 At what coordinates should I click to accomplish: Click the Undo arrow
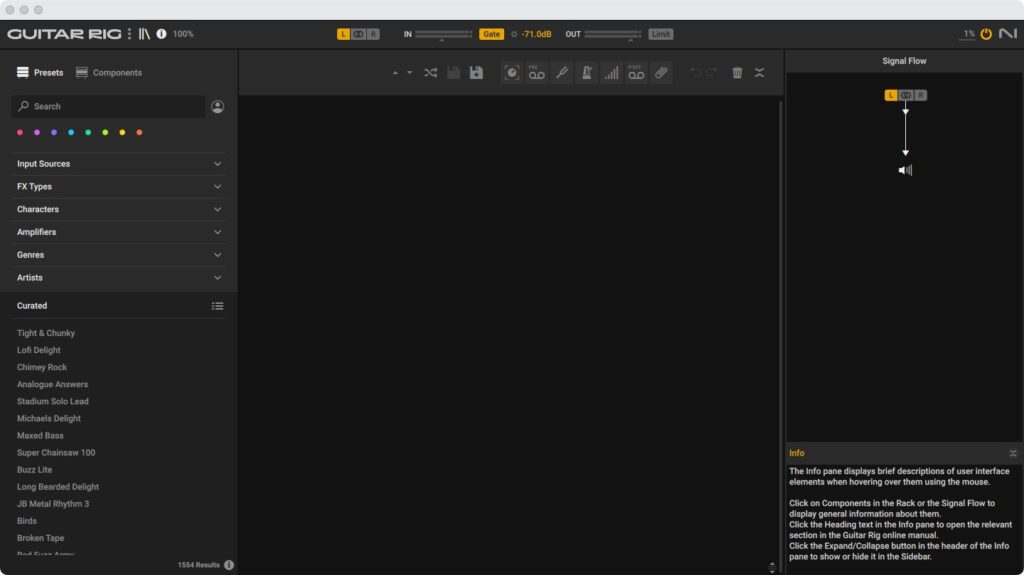coord(696,72)
